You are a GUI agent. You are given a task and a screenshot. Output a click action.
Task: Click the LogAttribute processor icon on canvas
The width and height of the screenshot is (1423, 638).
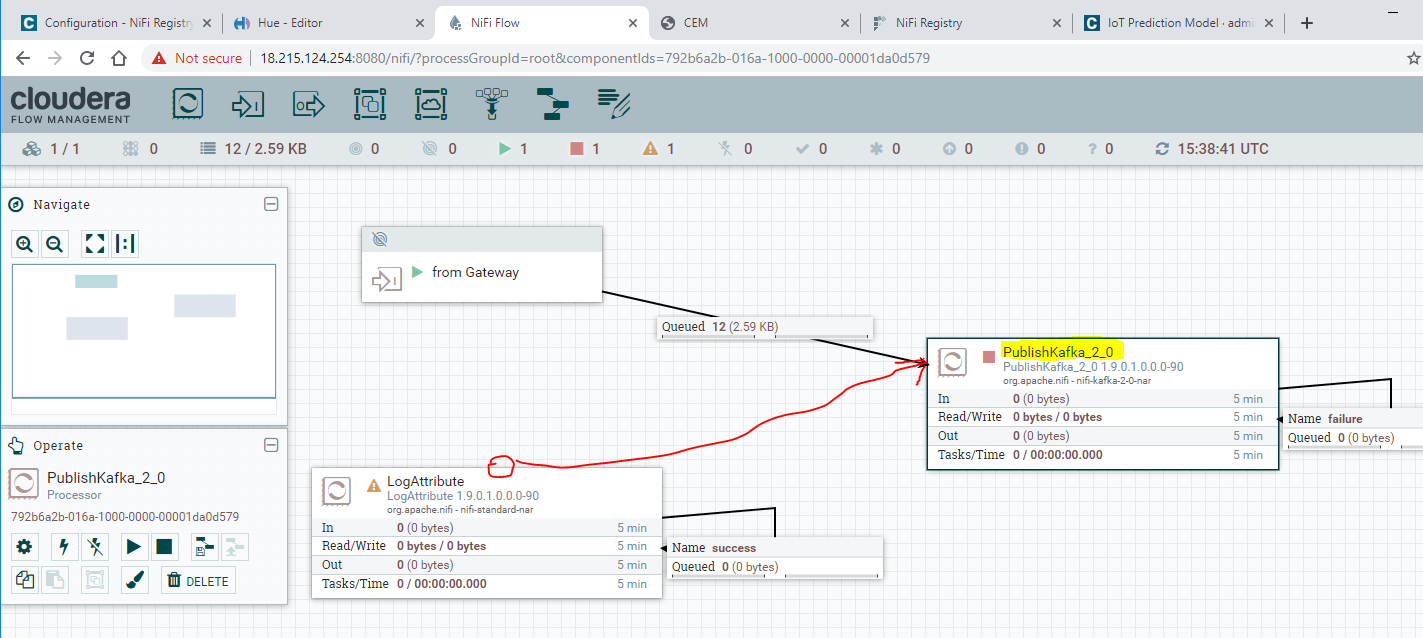tap(337, 491)
